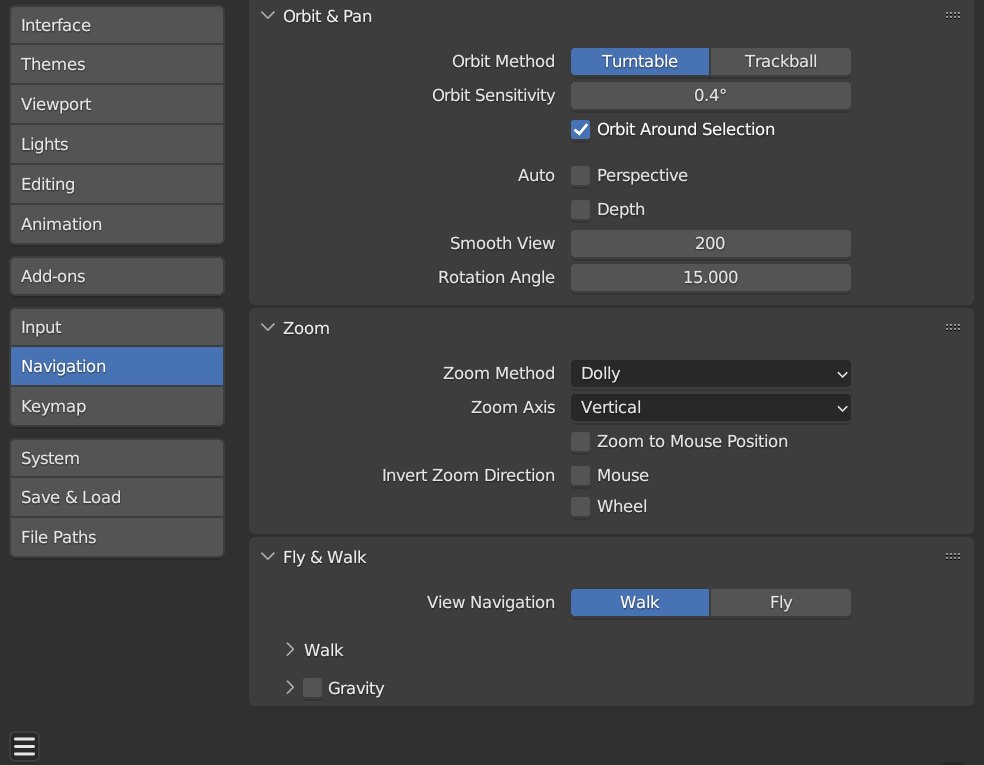Expand the Walk settings
Image resolution: width=984 pixels, height=765 pixels.
290,650
